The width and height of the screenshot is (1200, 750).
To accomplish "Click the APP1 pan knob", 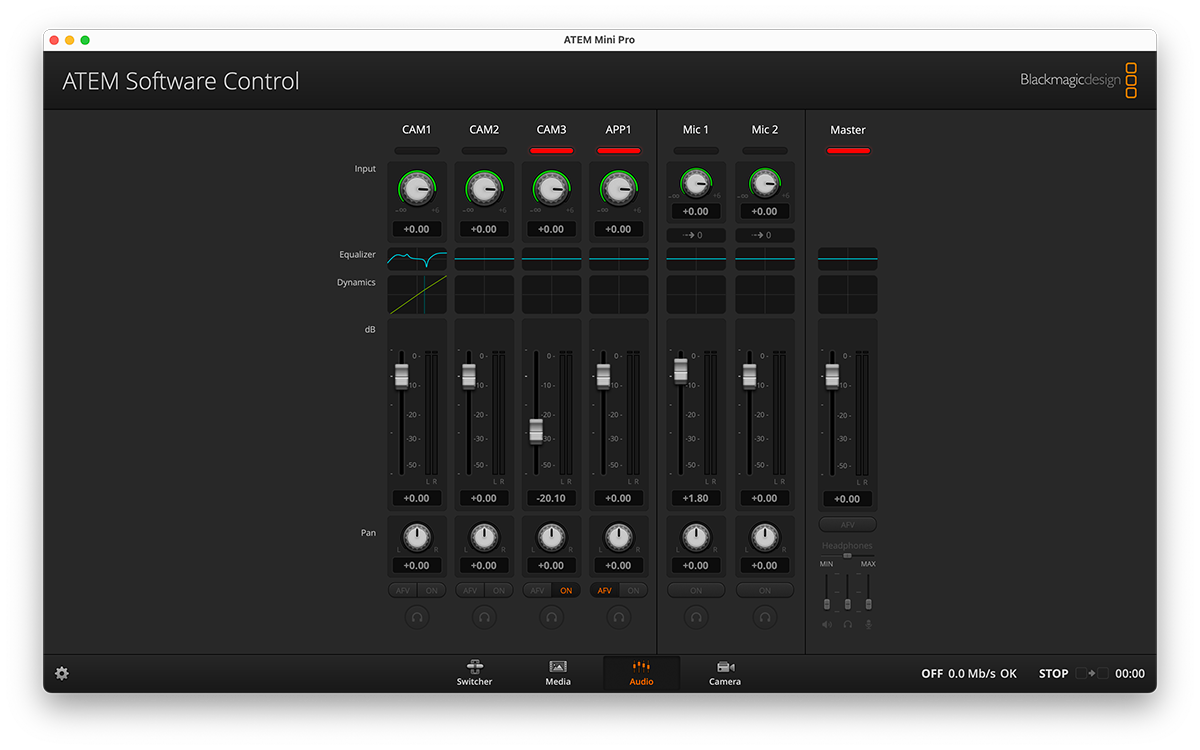I will (x=618, y=537).
